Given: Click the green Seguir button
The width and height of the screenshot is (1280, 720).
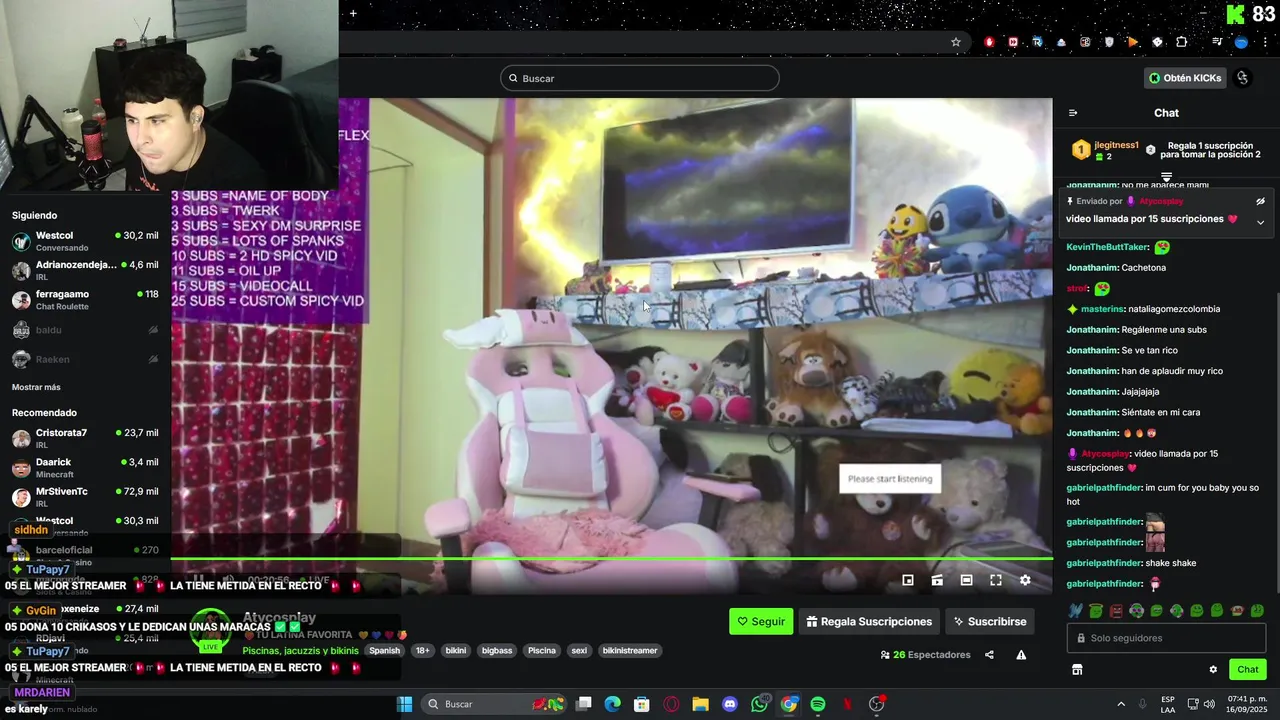Looking at the screenshot, I should click(x=761, y=621).
